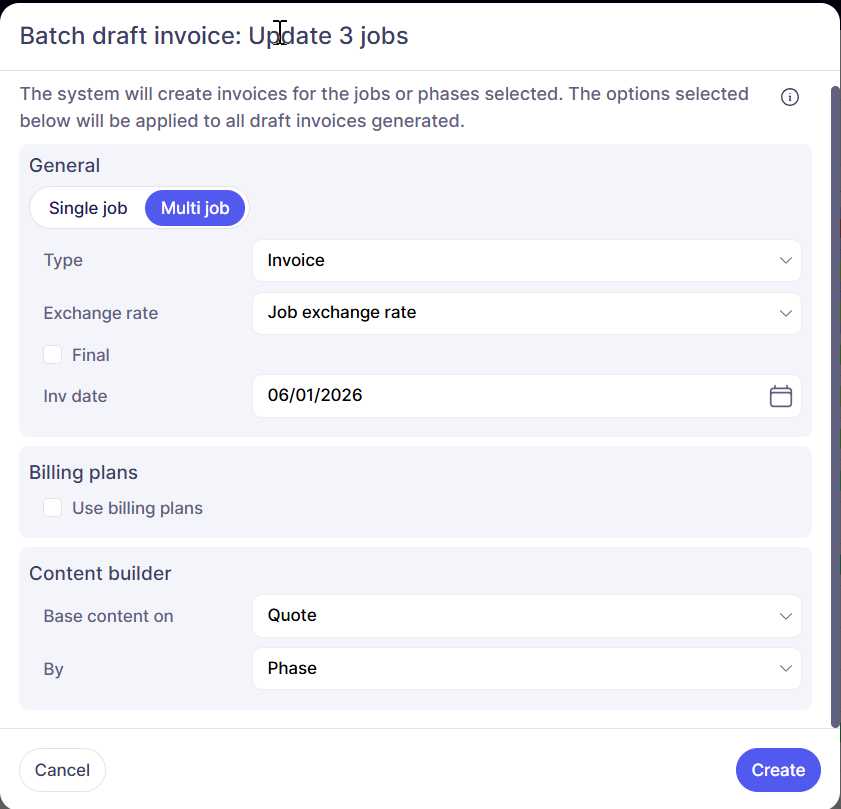
Task: Expand the By dropdown showing Phase
Action: tap(510, 669)
